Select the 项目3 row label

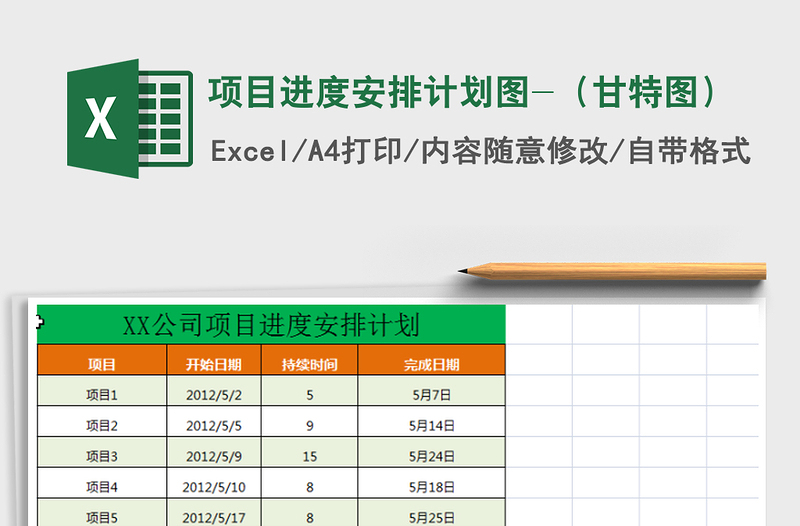pyautogui.click(x=101, y=457)
